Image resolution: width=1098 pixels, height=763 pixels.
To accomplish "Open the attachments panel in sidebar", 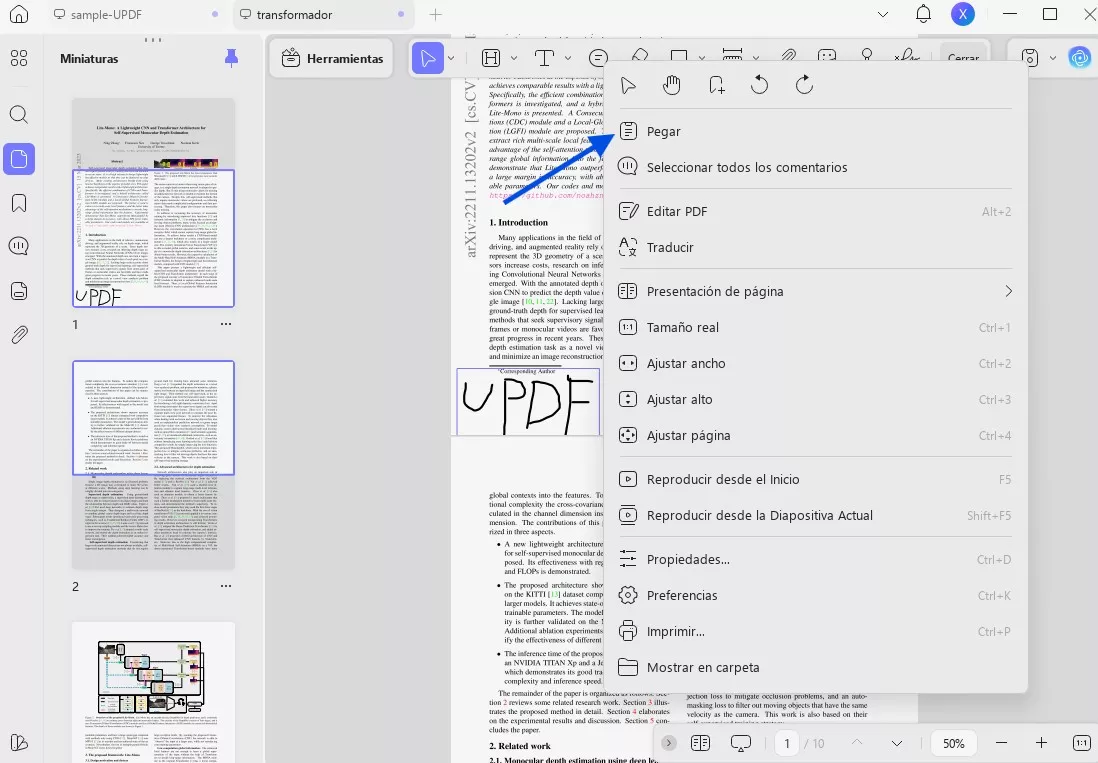I will tap(19, 335).
